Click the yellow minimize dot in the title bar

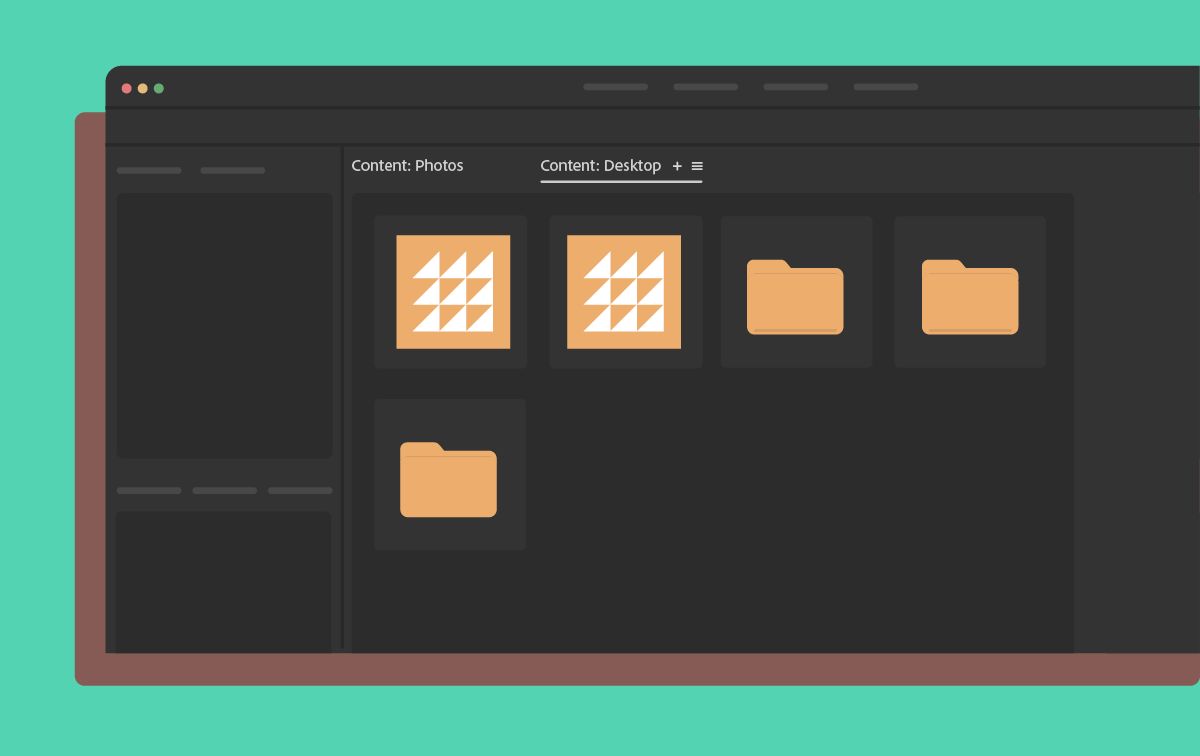143,88
